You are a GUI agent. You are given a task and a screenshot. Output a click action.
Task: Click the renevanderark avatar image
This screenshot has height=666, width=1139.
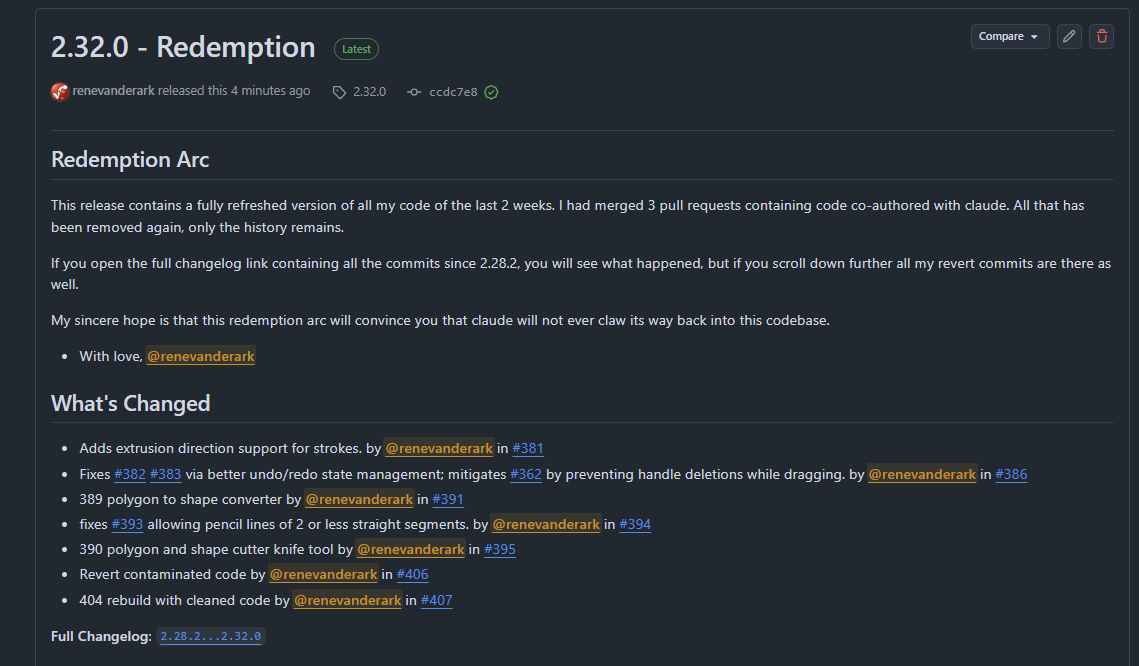pyautogui.click(x=60, y=92)
